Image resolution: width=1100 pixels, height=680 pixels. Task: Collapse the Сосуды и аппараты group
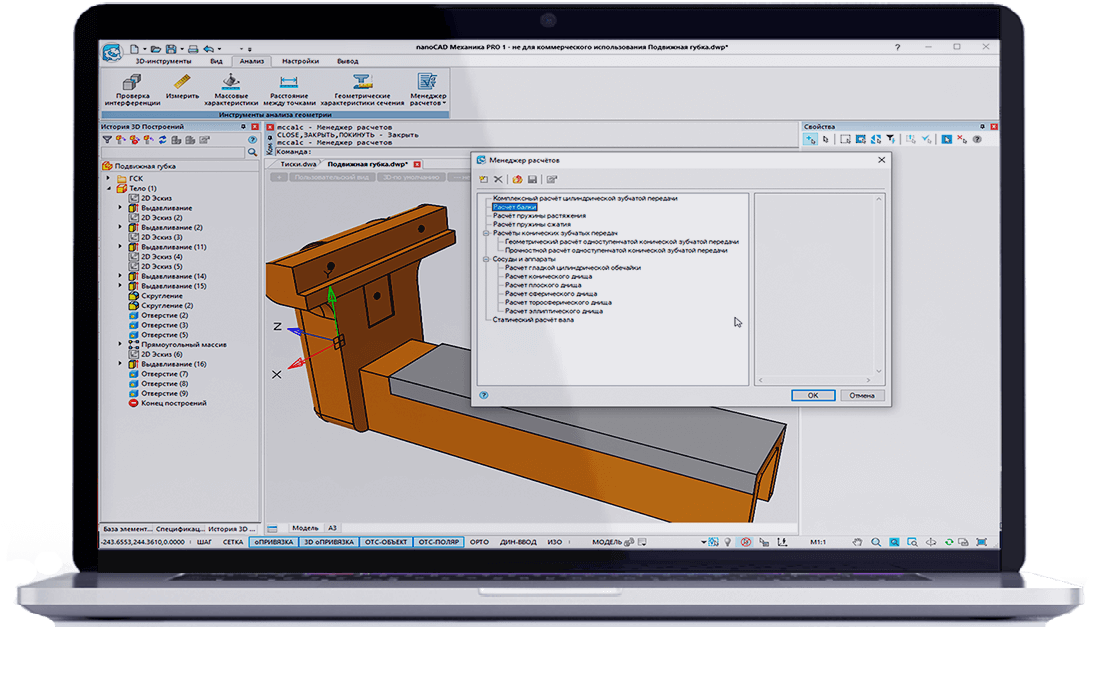(x=485, y=259)
